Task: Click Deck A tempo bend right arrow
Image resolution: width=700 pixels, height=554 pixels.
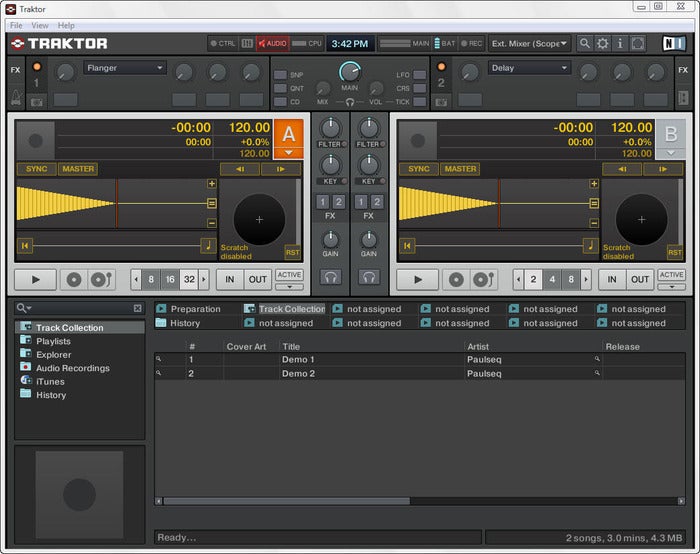Action: pos(281,169)
